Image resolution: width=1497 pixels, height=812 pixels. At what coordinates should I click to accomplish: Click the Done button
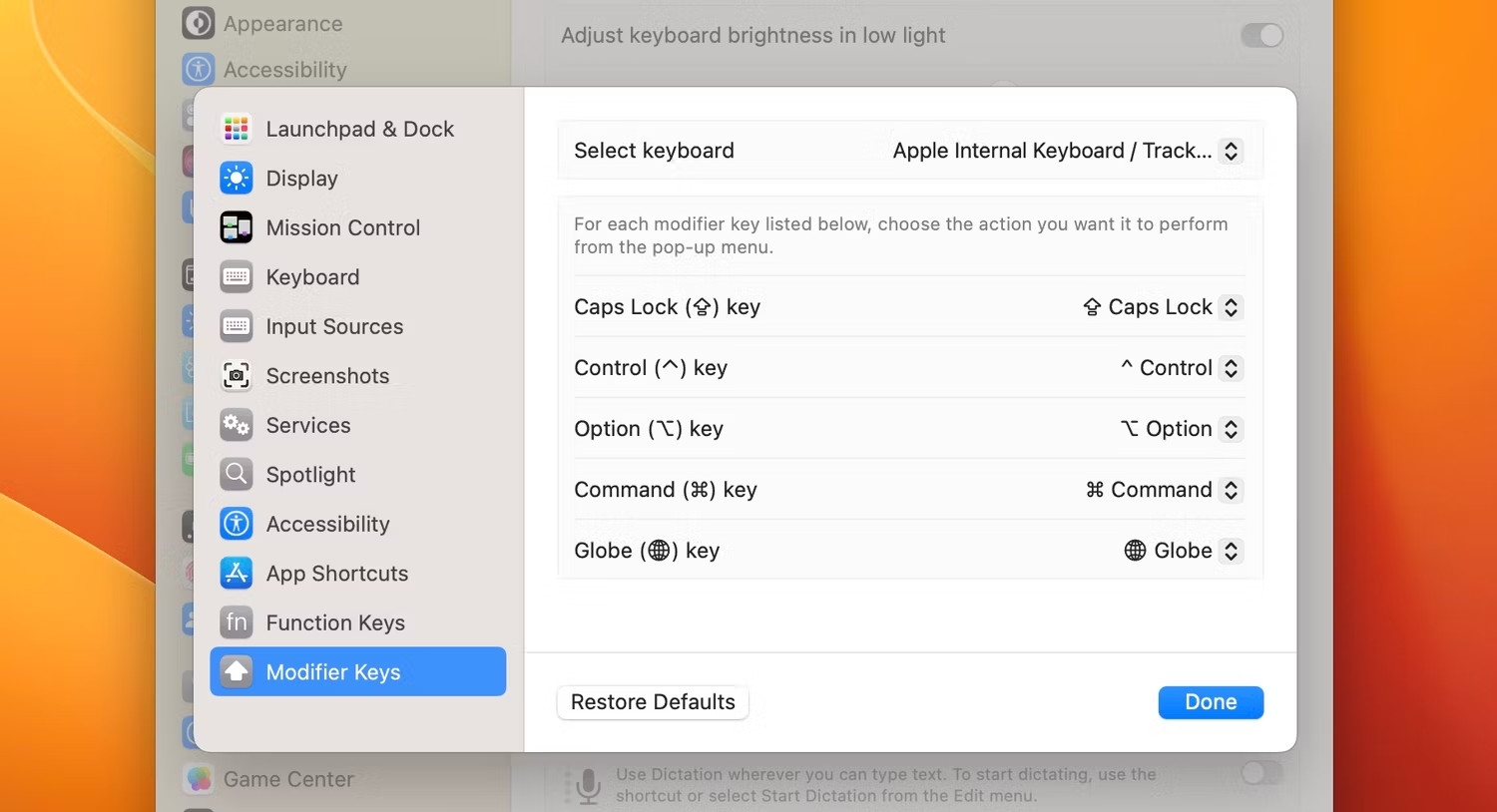(1211, 702)
